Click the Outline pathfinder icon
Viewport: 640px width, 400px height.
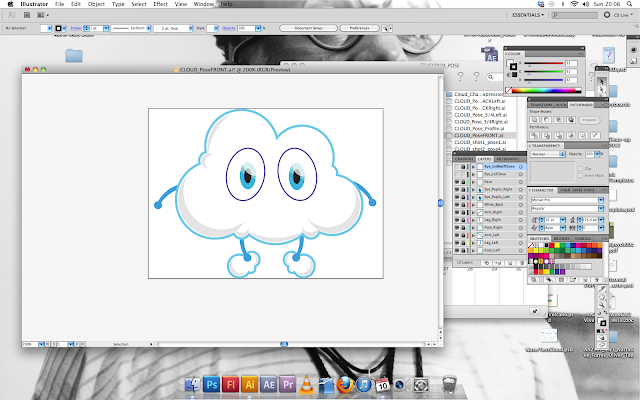(583, 135)
